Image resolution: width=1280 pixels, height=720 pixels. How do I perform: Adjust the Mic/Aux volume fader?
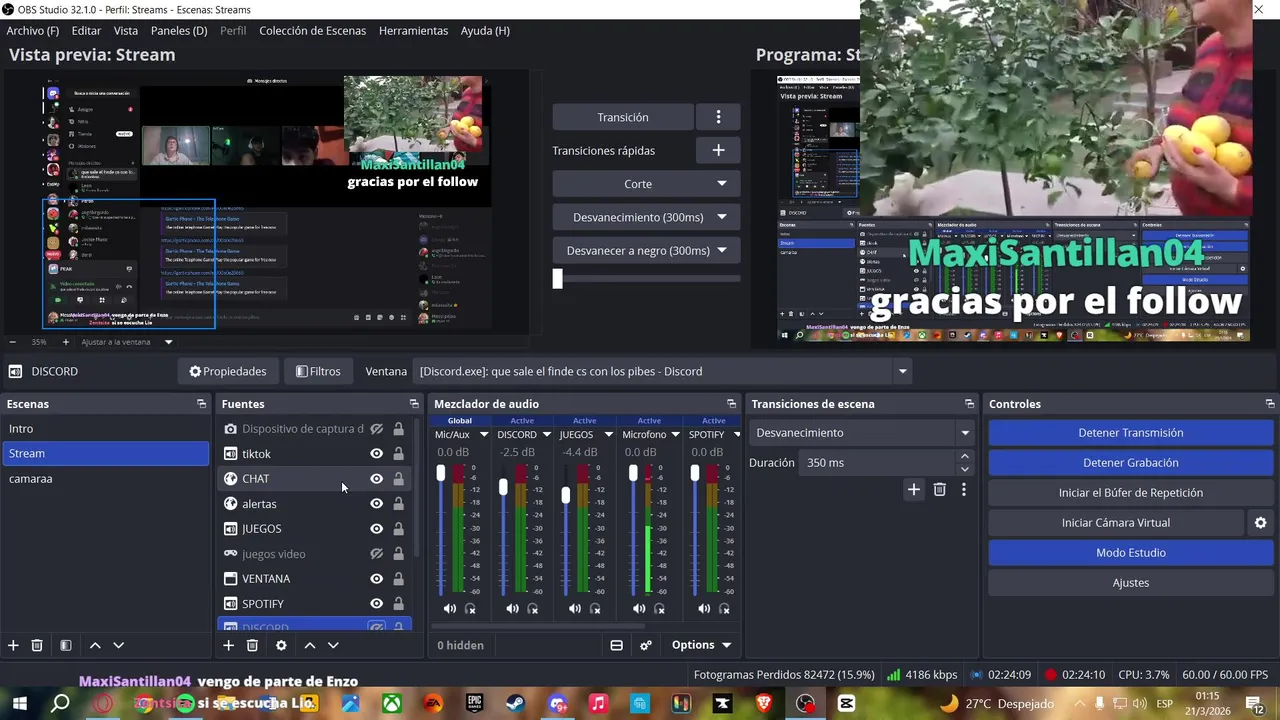441,474
